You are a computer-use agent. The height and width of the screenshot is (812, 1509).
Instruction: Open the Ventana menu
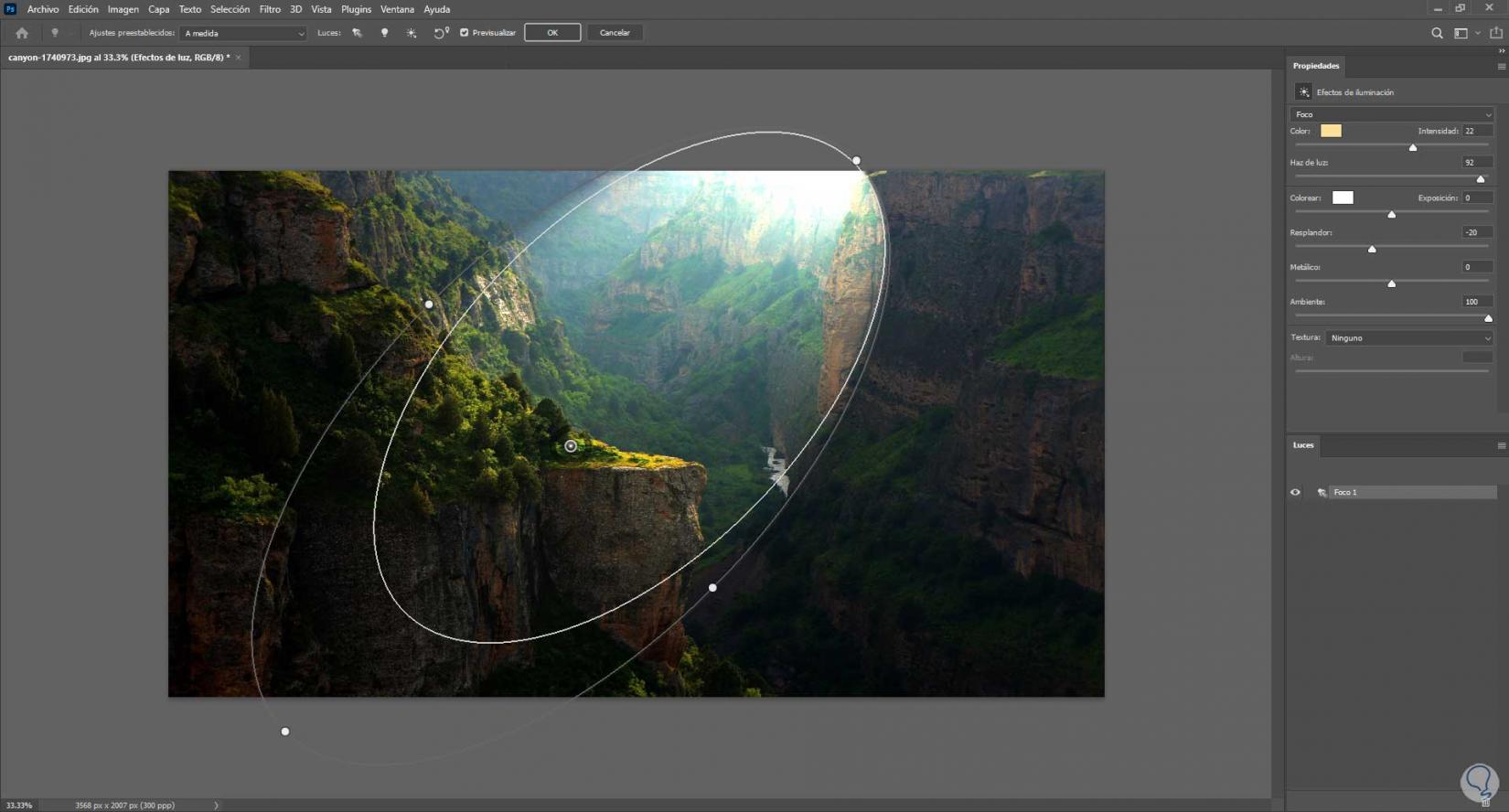(397, 9)
